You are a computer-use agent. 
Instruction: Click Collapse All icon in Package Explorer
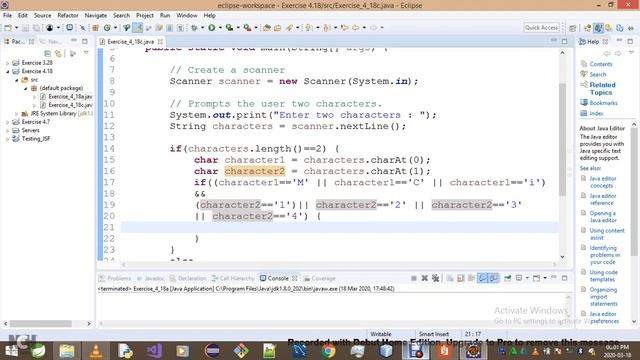point(48,53)
